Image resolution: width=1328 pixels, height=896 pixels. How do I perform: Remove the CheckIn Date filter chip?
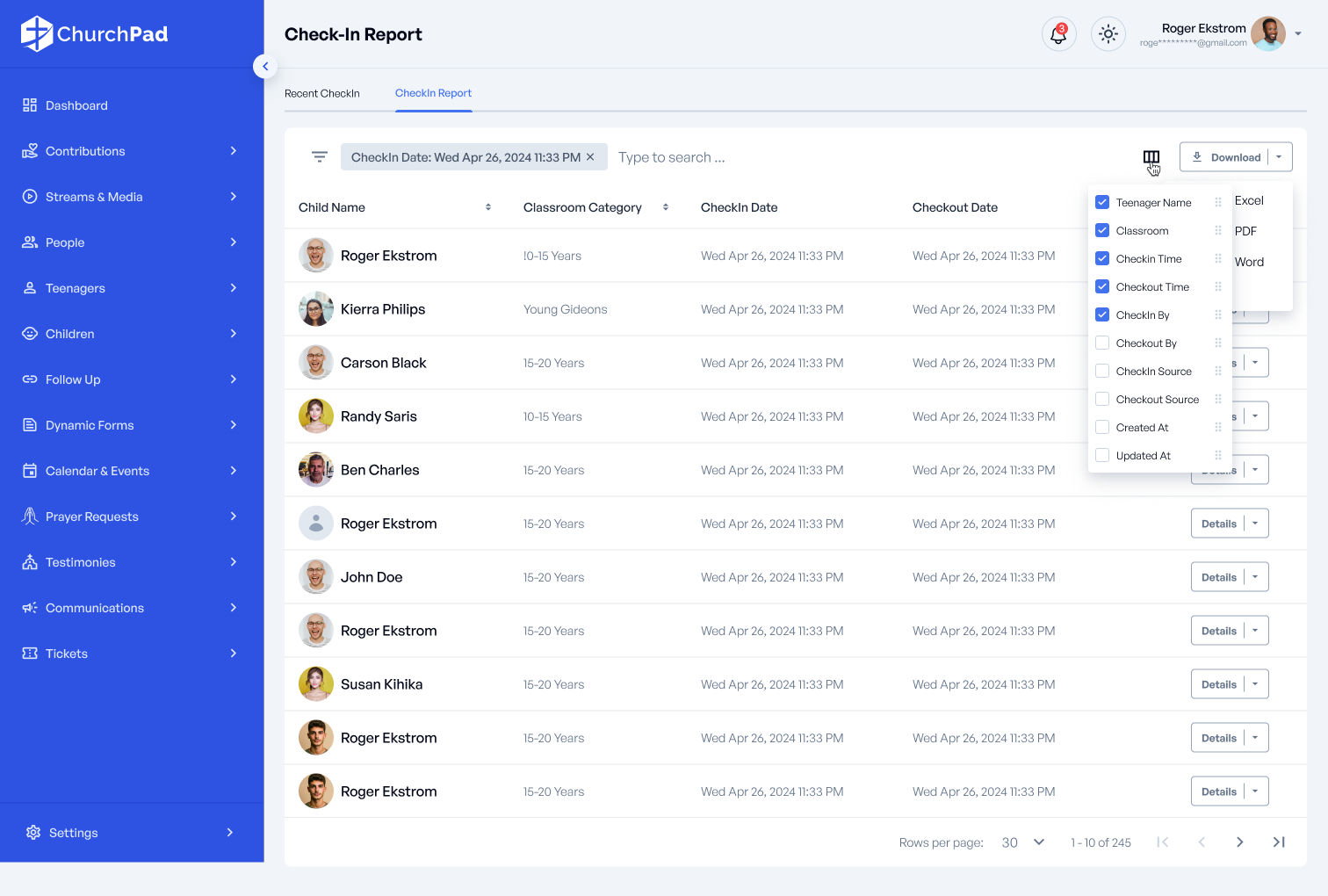click(591, 157)
